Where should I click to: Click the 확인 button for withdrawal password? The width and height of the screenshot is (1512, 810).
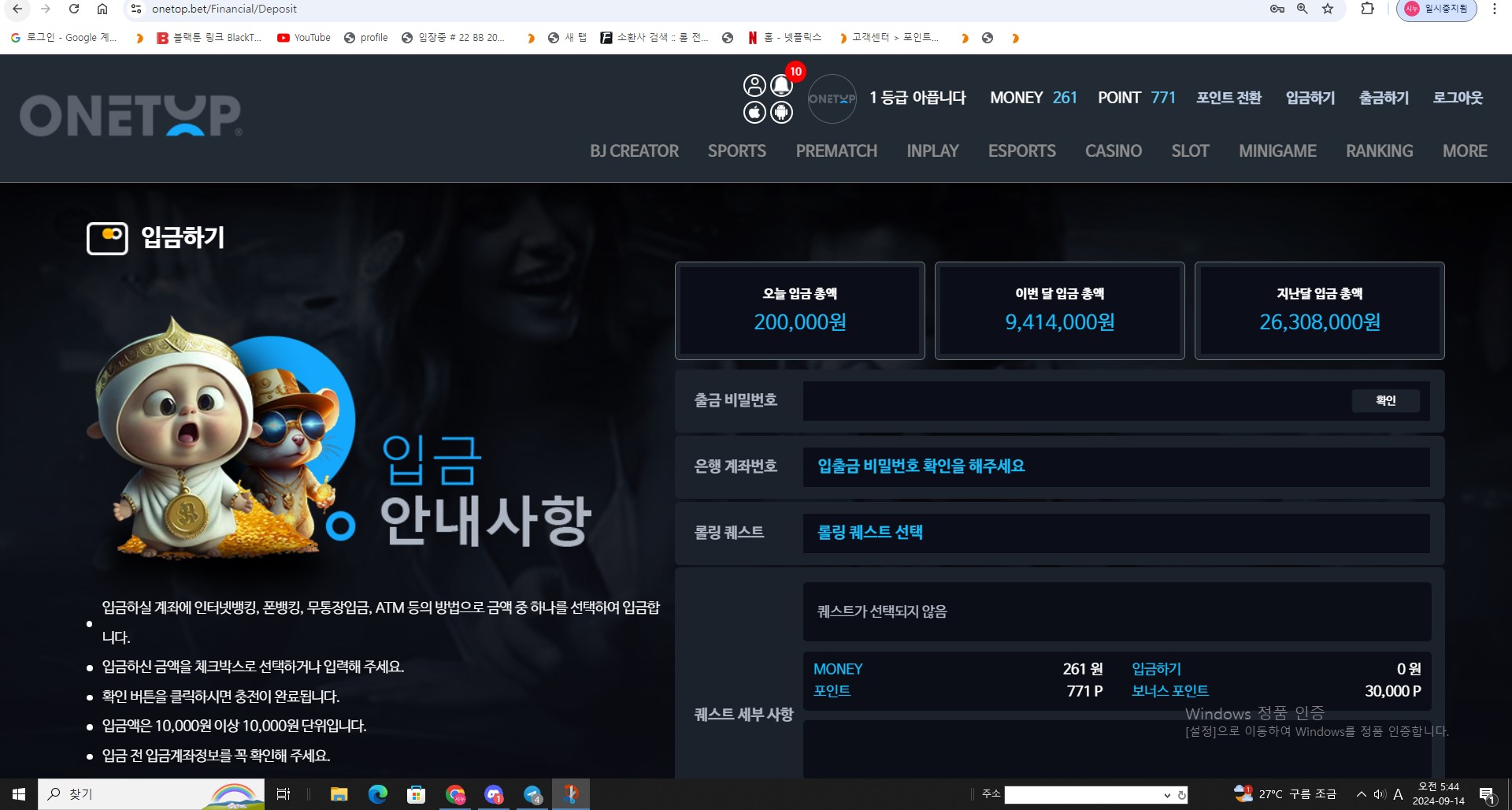pyautogui.click(x=1386, y=400)
